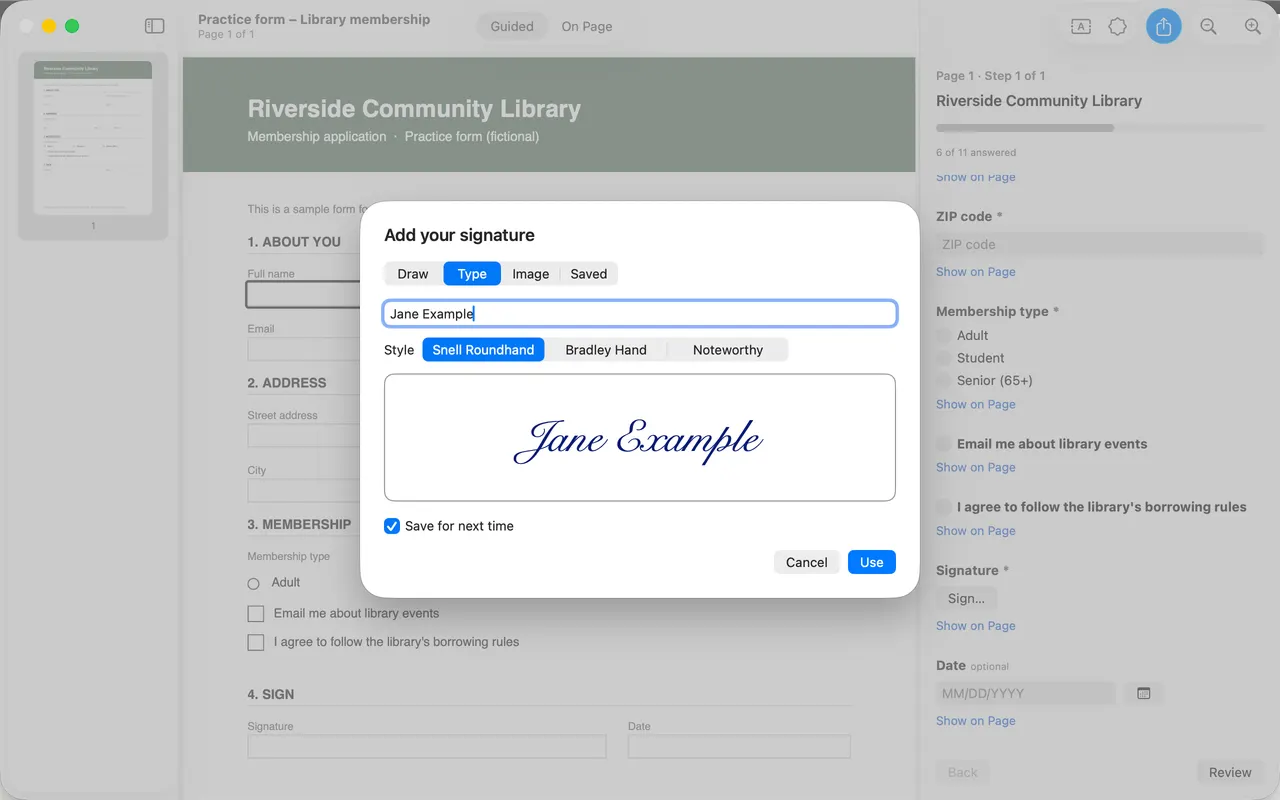Select the Adult radio on the form page
Viewport: 1280px width, 800px height.
pyautogui.click(x=253, y=583)
